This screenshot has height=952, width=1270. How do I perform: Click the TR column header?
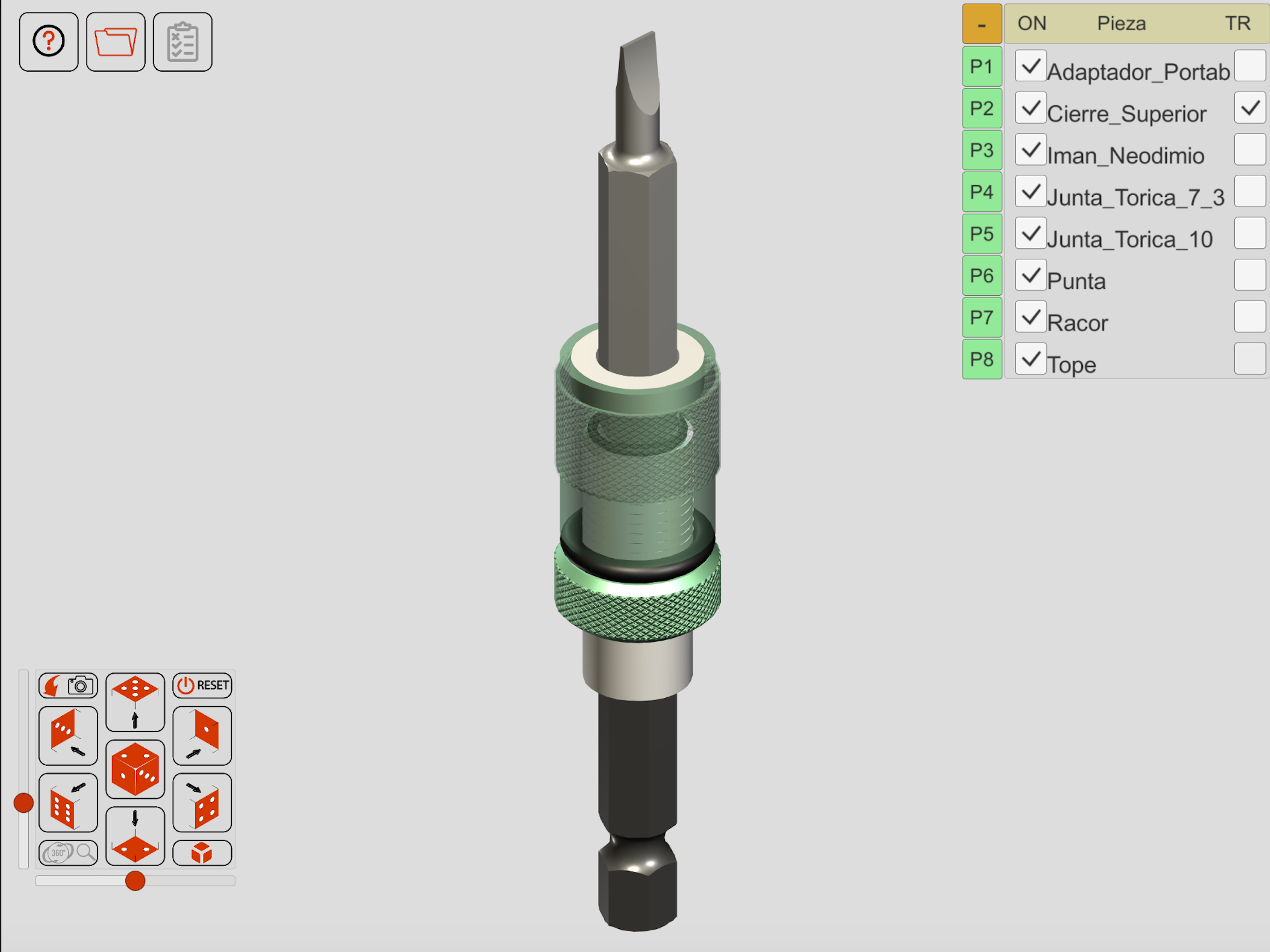click(x=1237, y=24)
